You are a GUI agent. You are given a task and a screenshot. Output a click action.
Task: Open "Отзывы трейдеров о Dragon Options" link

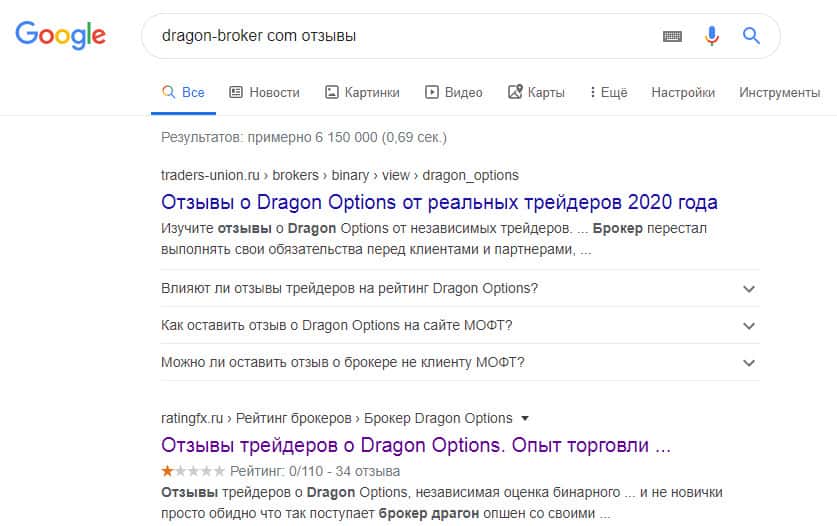(415, 444)
